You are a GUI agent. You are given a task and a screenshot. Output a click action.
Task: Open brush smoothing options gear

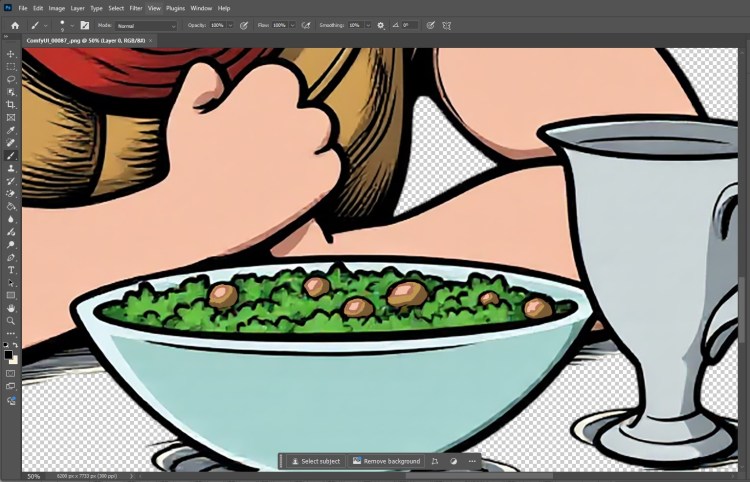pos(380,25)
